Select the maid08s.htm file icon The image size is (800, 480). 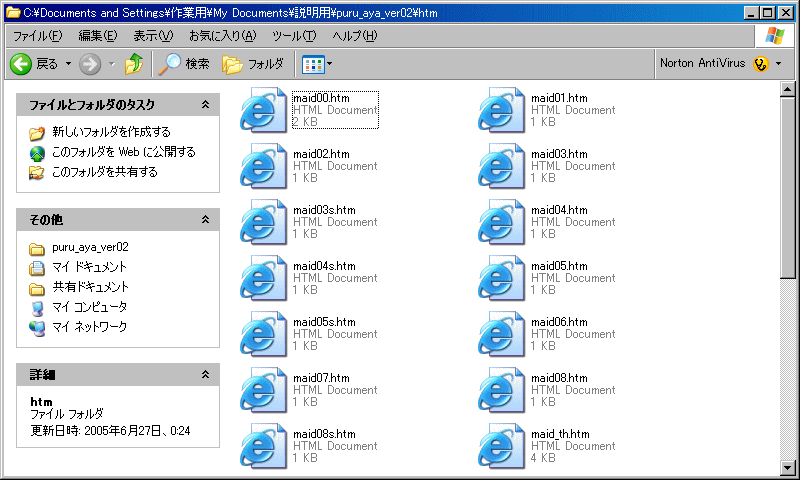[x=264, y=447]
